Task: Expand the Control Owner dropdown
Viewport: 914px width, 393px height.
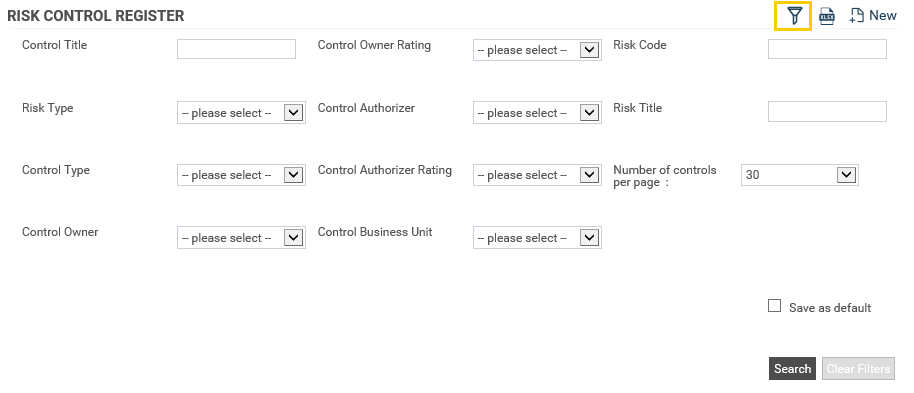Action: pos(241,238)
